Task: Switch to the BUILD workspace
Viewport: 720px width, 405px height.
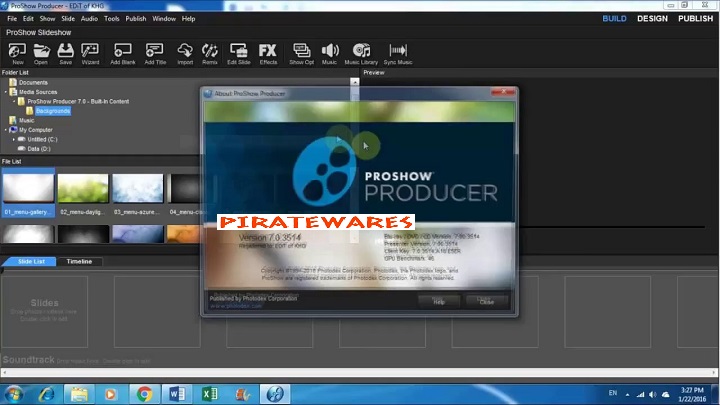Action: point(614,19)
